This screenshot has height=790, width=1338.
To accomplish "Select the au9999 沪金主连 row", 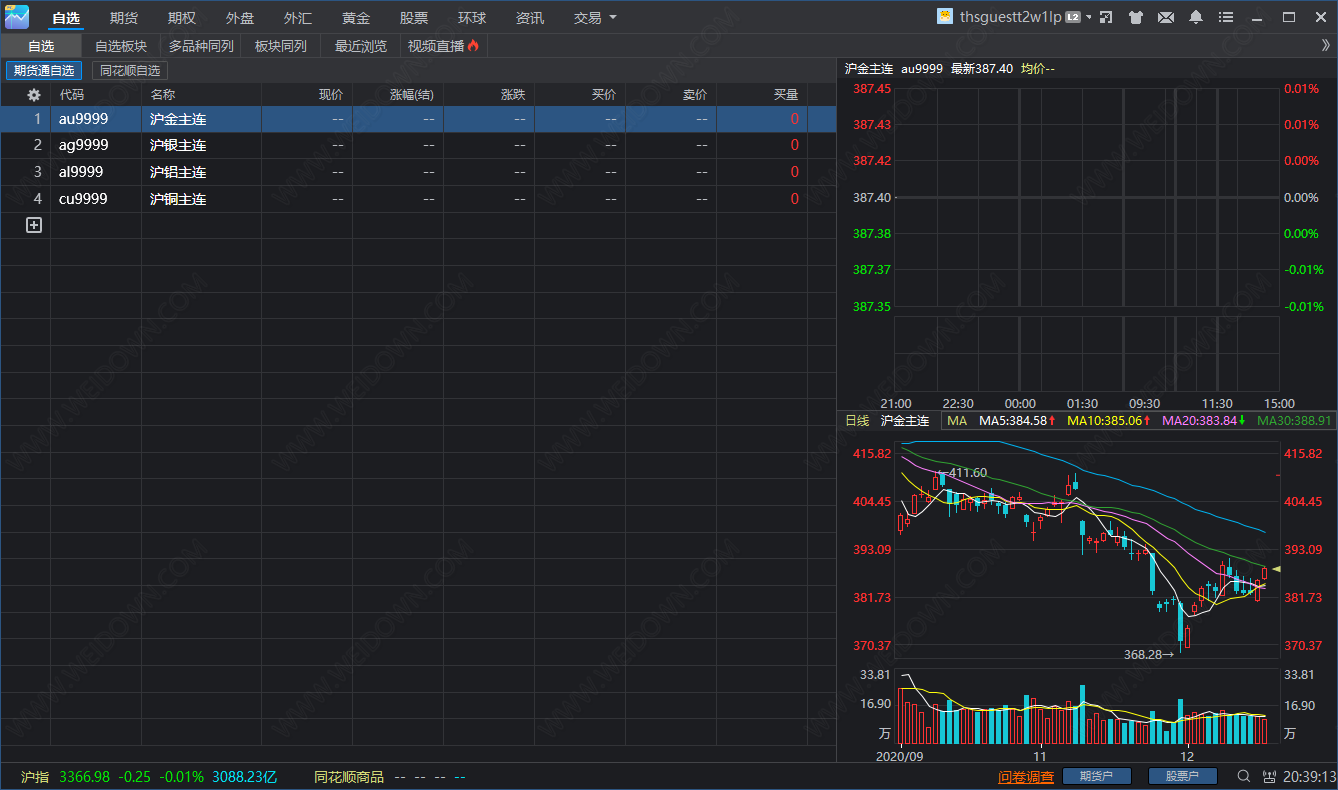I will pyautogui.click(x=418, y=119).
